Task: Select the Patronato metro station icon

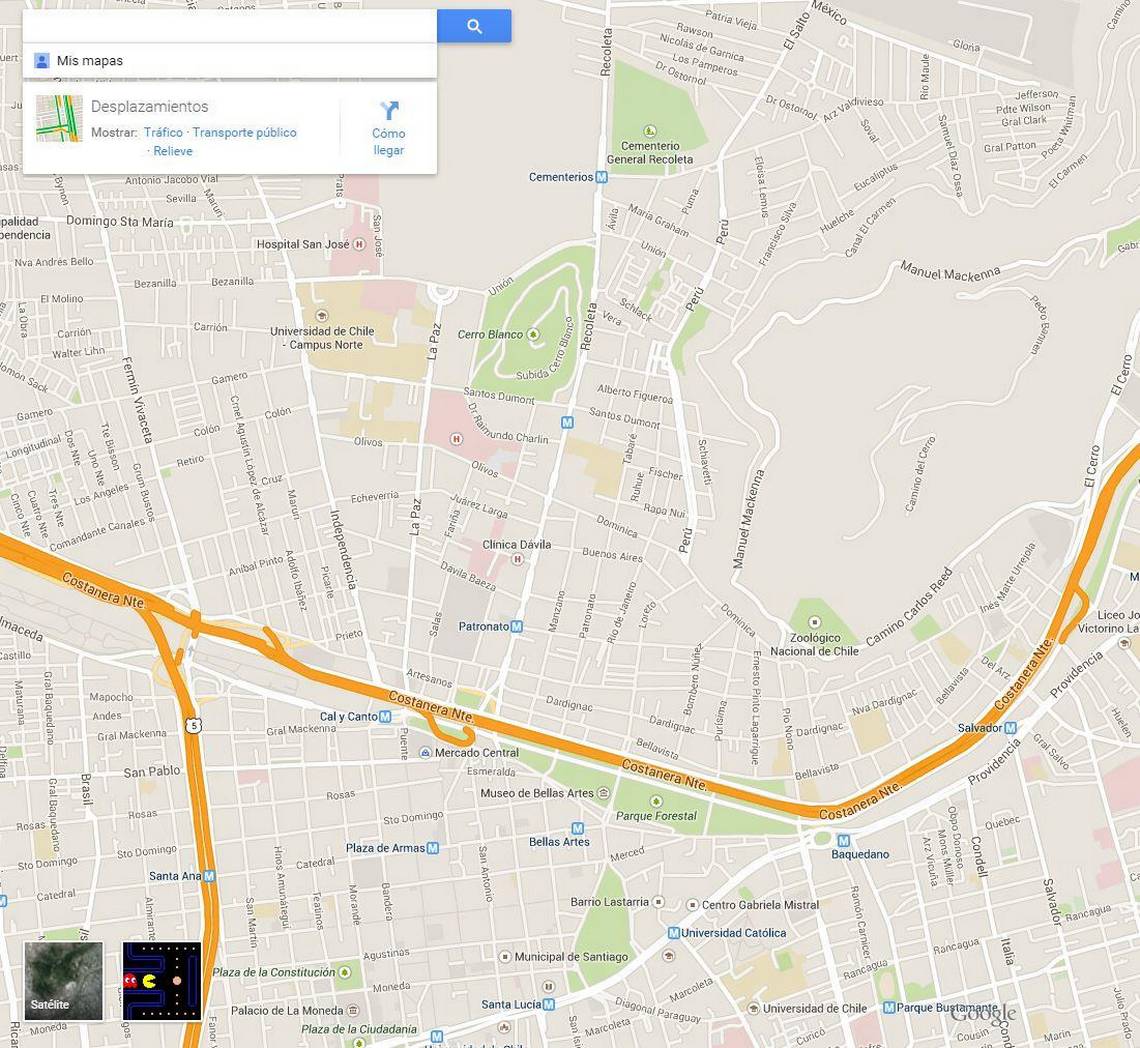Action: 516,626
